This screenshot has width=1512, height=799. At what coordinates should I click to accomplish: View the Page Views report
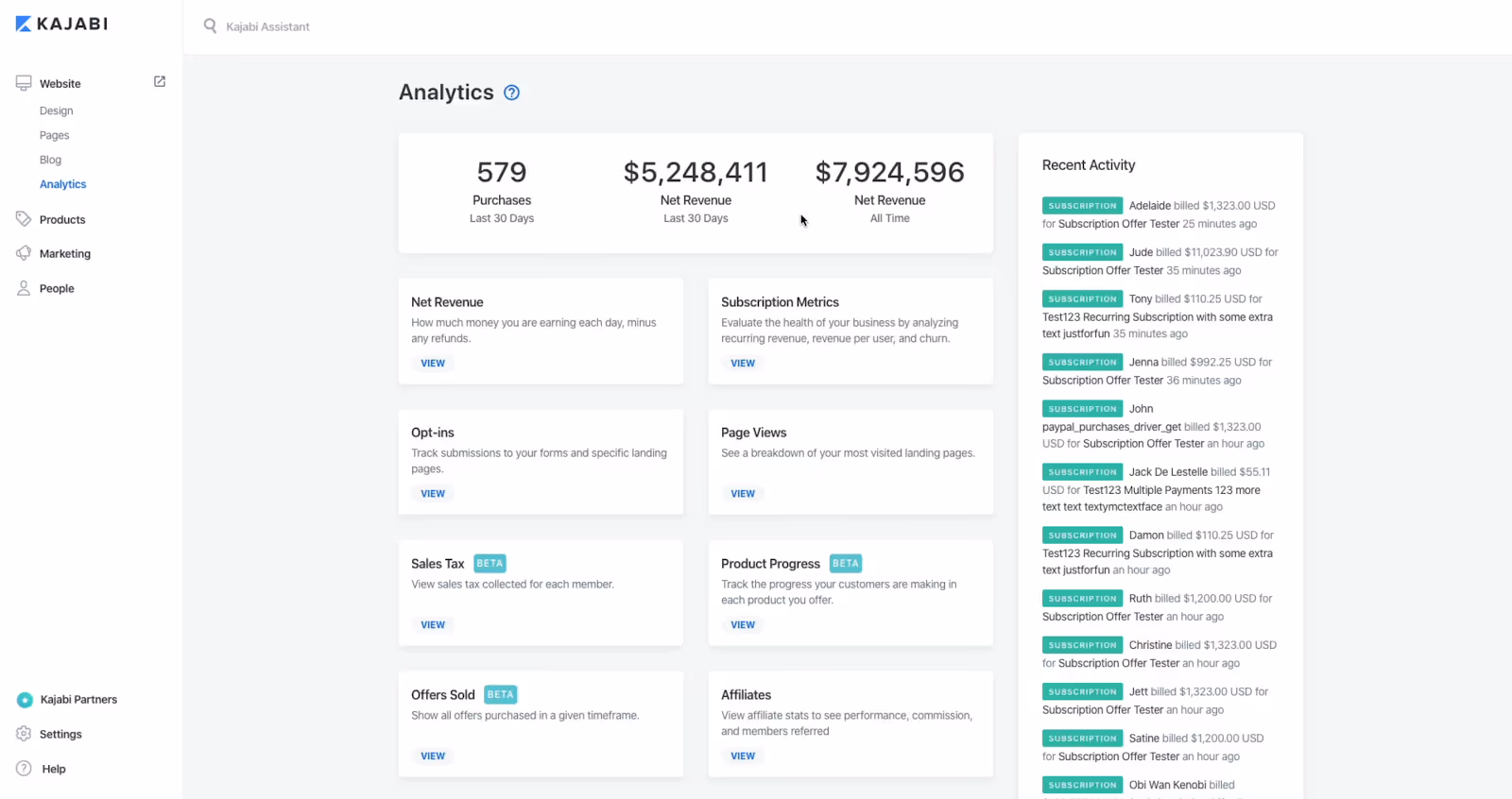coord(743,494)
